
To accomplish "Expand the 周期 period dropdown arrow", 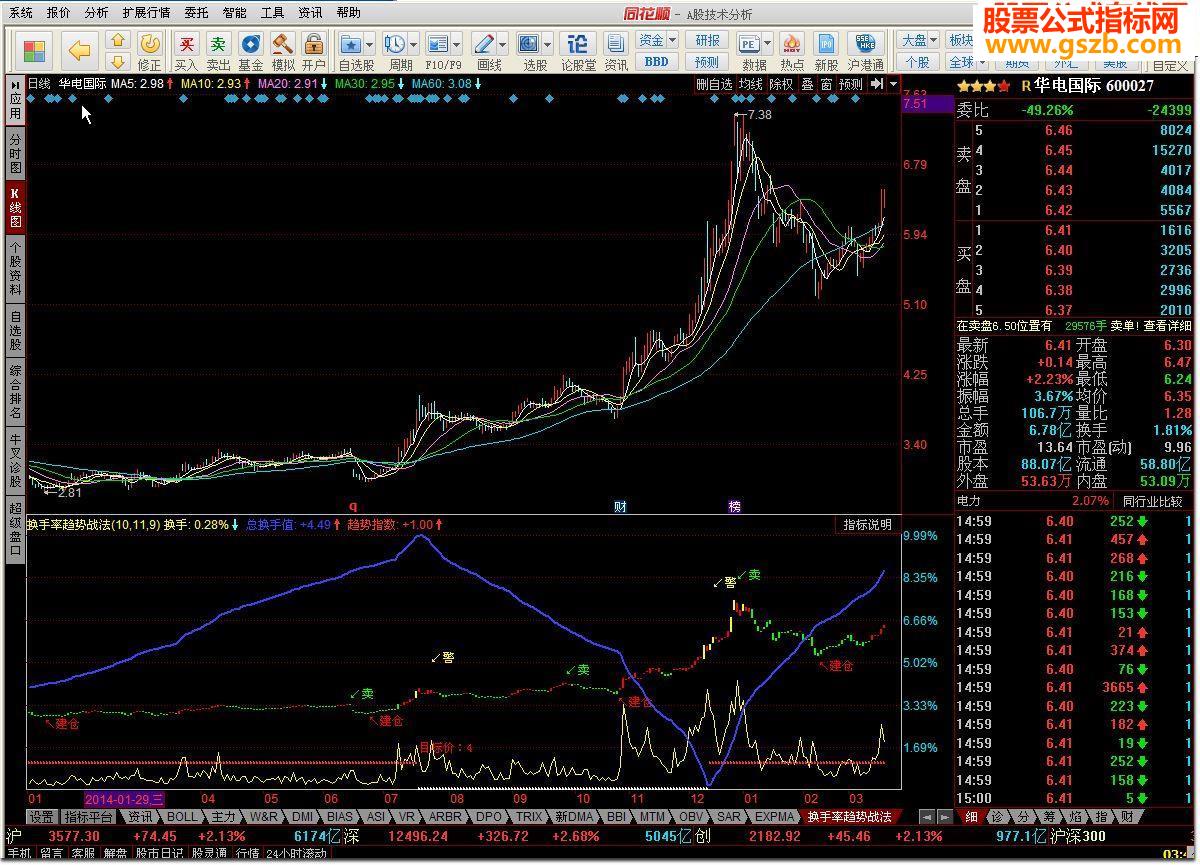I will coord(412,45).
